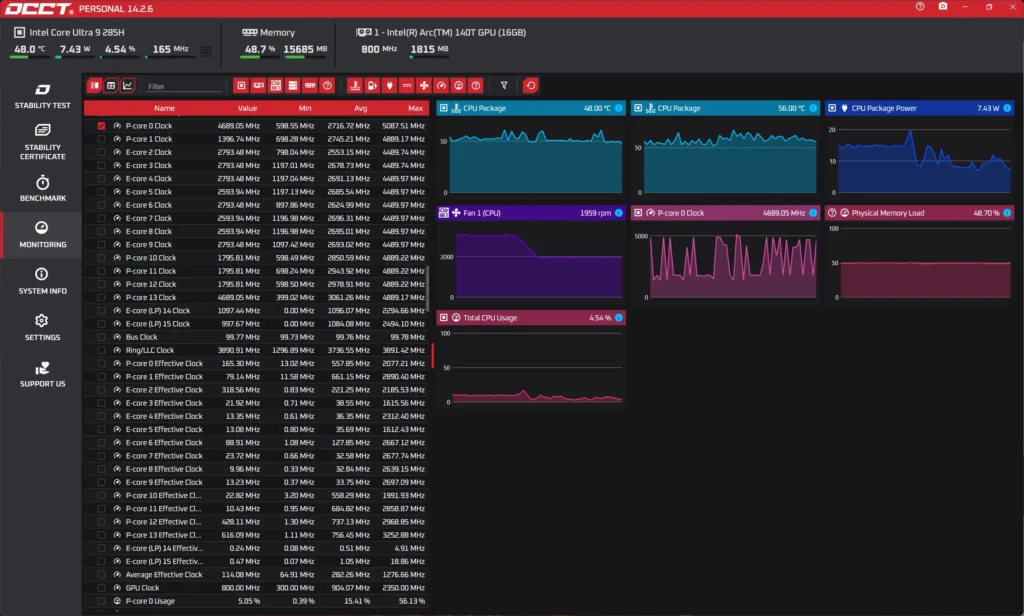Screen dimensions: 1024x616
Task: Click the square icon on CPU Package Power card
Action: (x=832, y=108)
